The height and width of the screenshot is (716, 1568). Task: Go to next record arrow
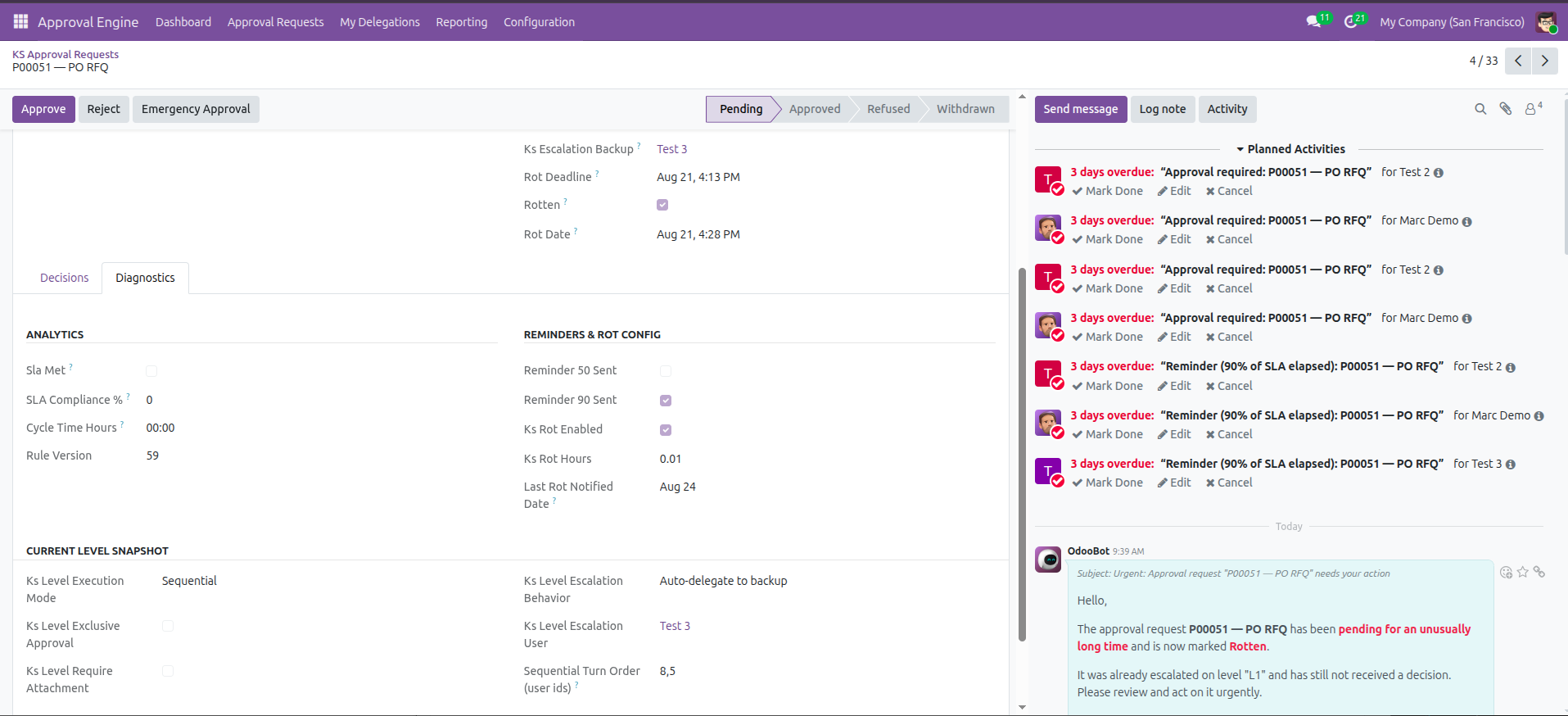click(x=1545, y=61)
